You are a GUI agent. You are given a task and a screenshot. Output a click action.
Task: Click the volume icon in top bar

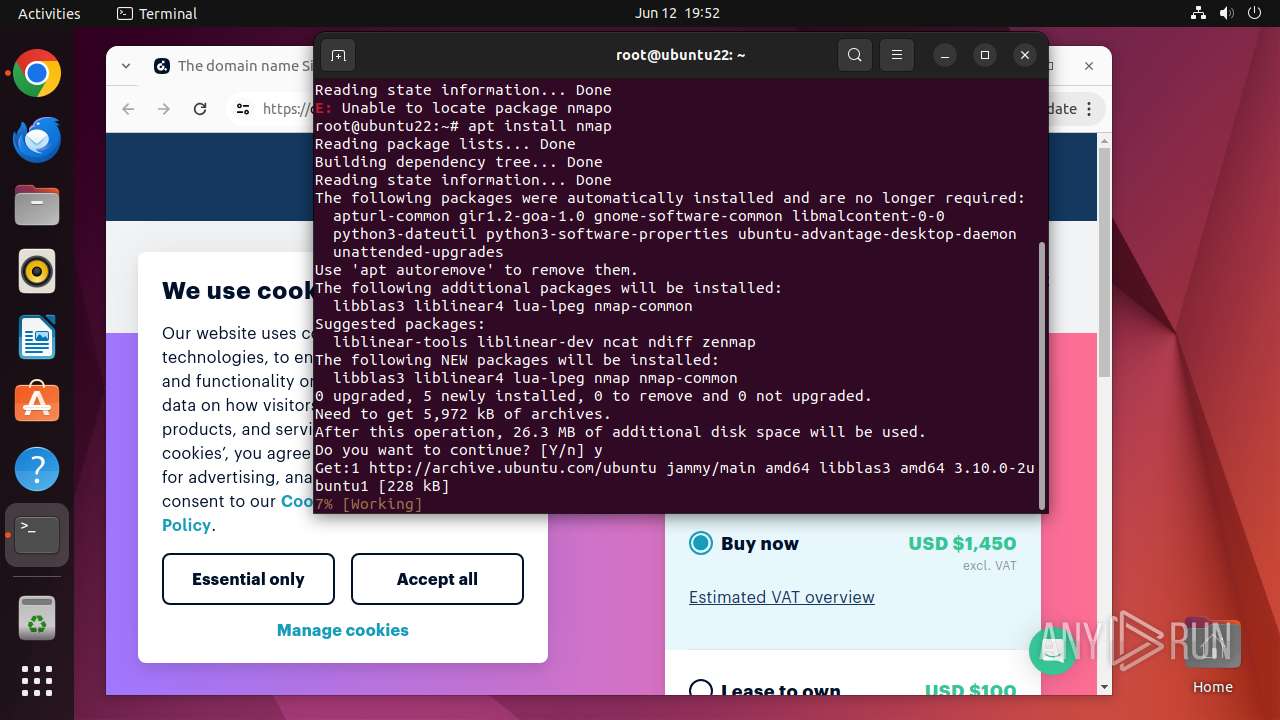1227,13
